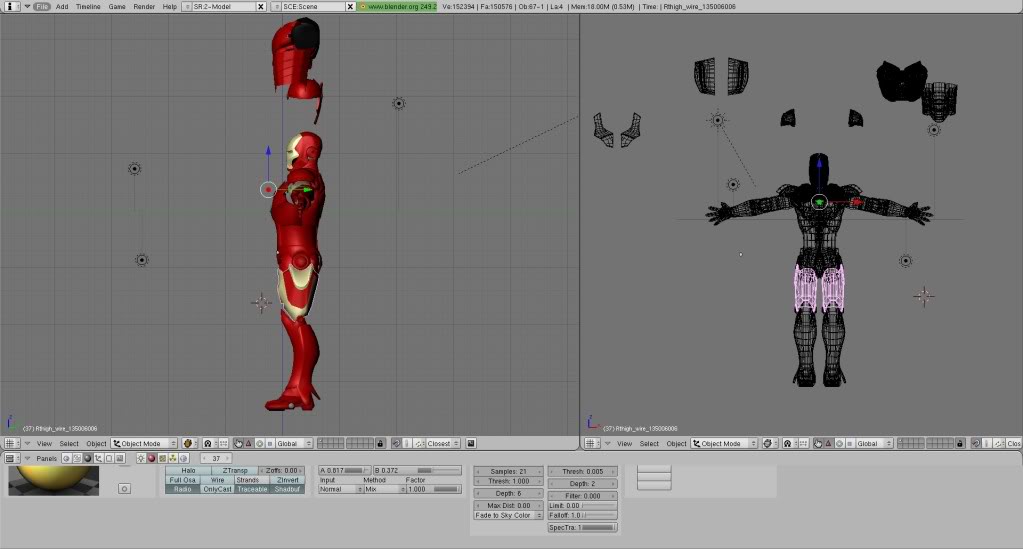Screen dimensions: 1023x549
Task: Click right viewport window type grid icon
Action: (x=590, y=443)
